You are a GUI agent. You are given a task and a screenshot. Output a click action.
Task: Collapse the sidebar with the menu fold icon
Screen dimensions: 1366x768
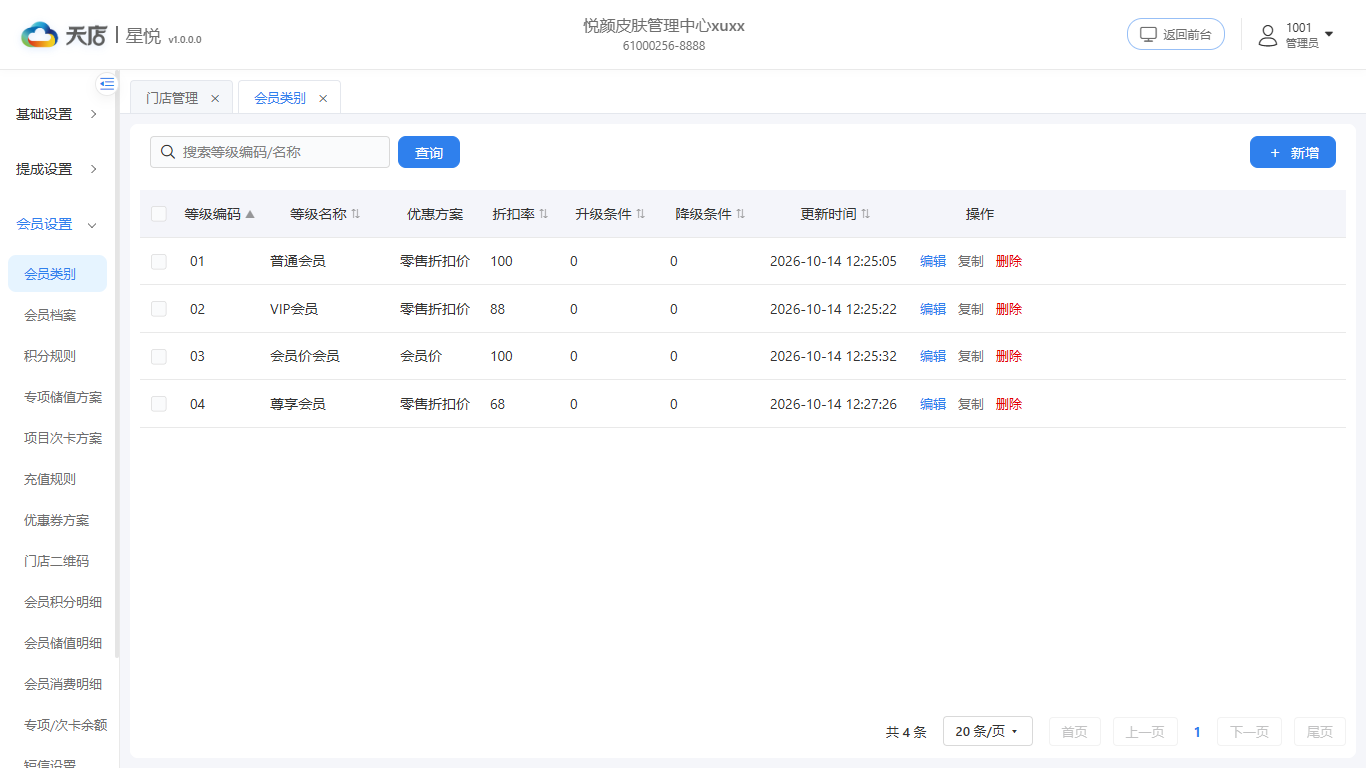pos(107,84)
